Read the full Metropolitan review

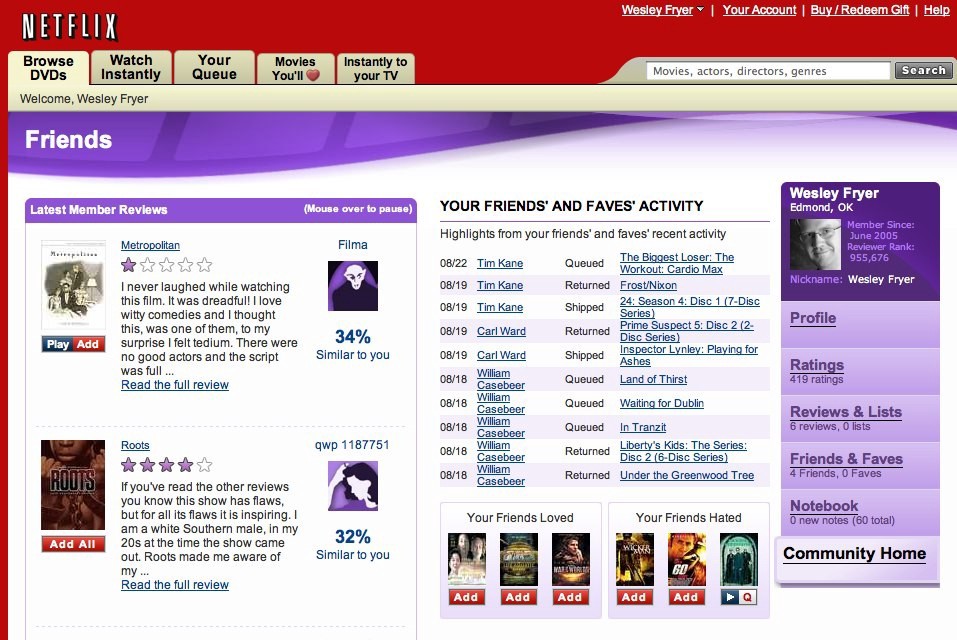coord(175,385)
